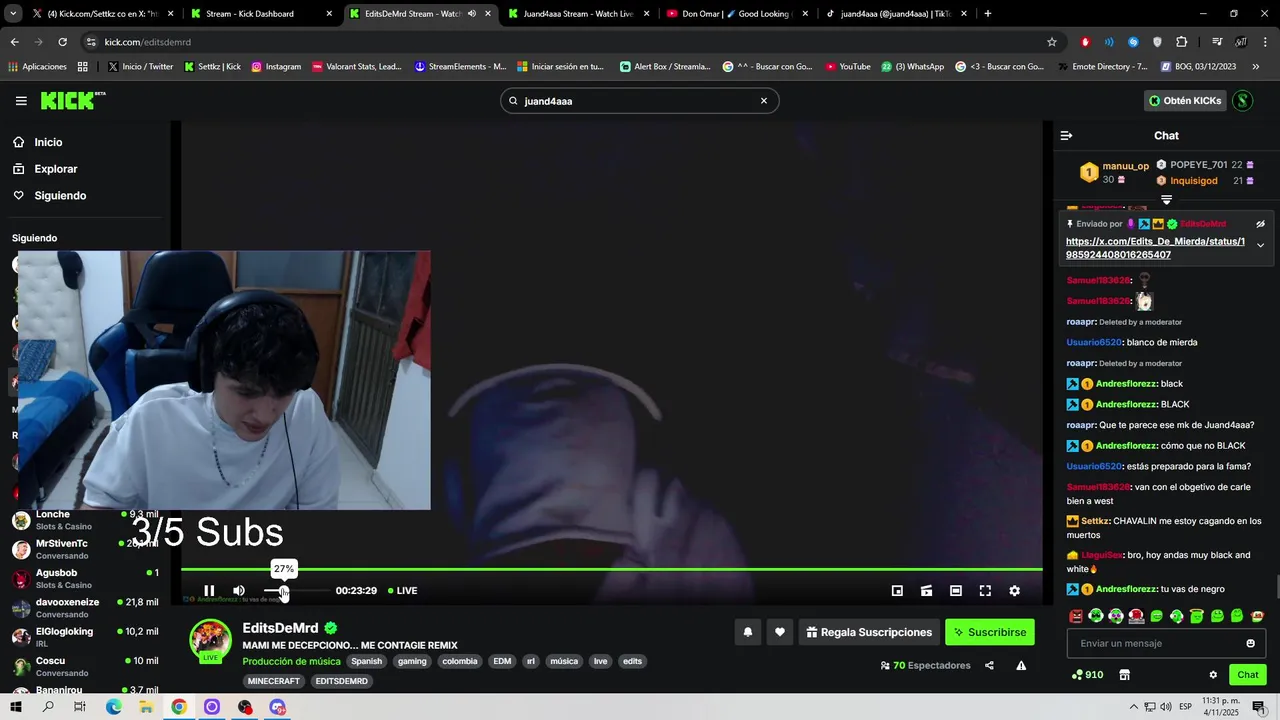Open ElGlogloking channel in sidebar
Viewport: 1280px width, 720px height.
[x=85, y=637]
